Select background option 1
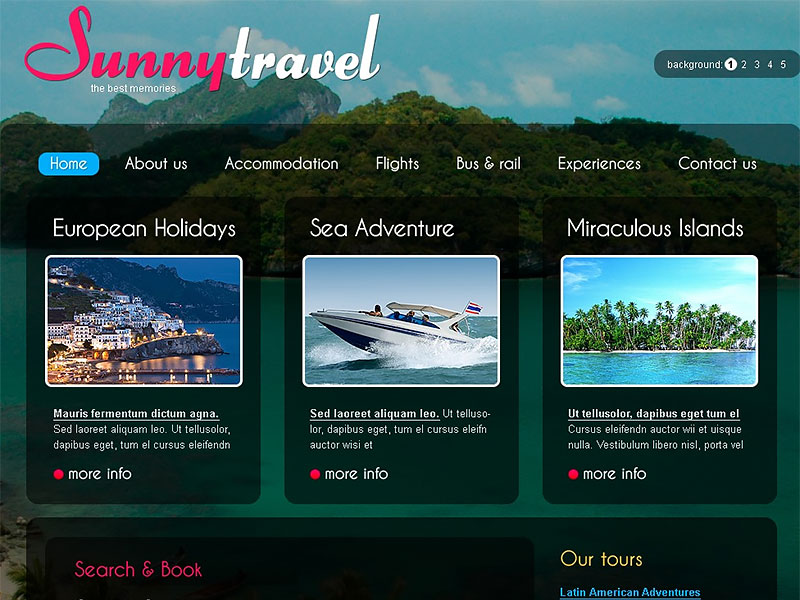The image size is (800, 600). 731,64
